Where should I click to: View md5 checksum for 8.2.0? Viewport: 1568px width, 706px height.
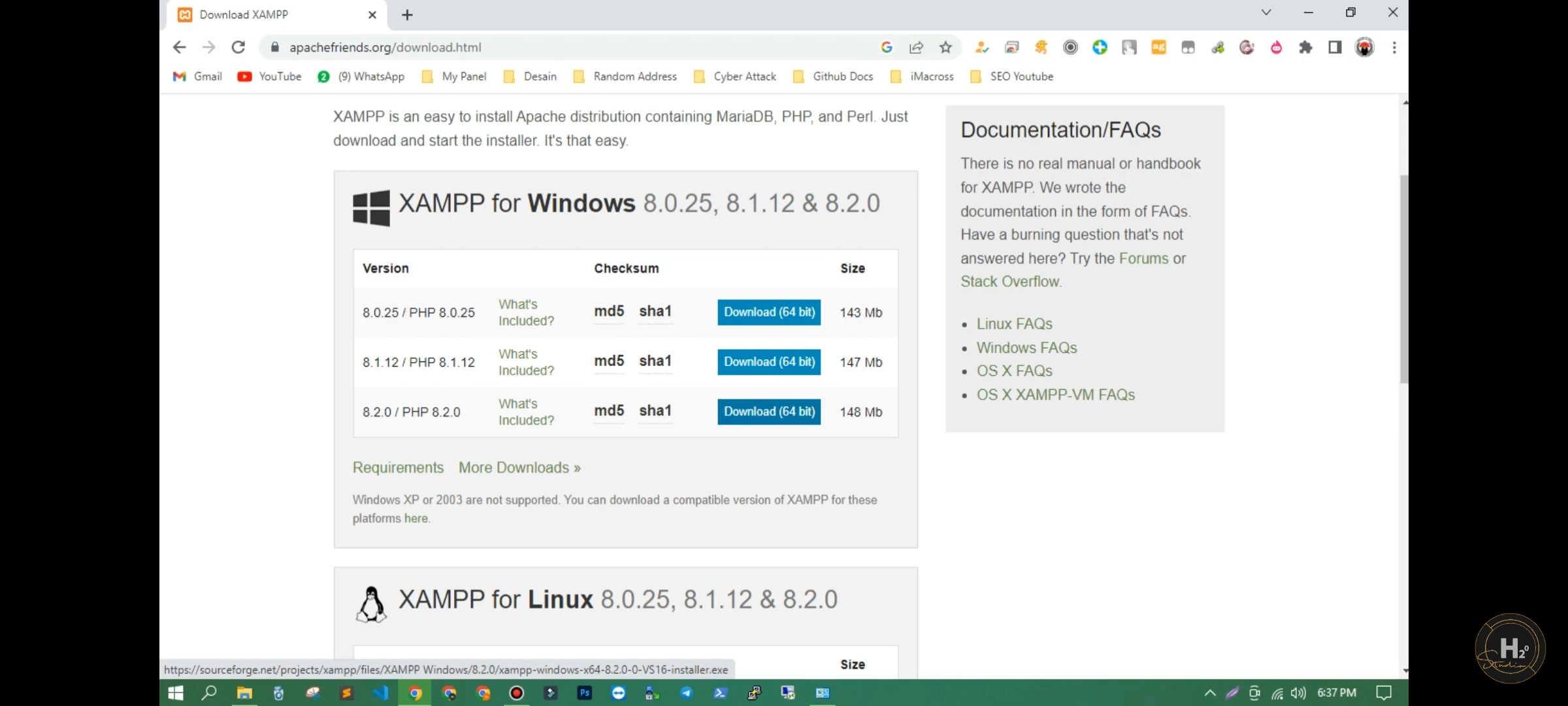(x=609, y=411)
